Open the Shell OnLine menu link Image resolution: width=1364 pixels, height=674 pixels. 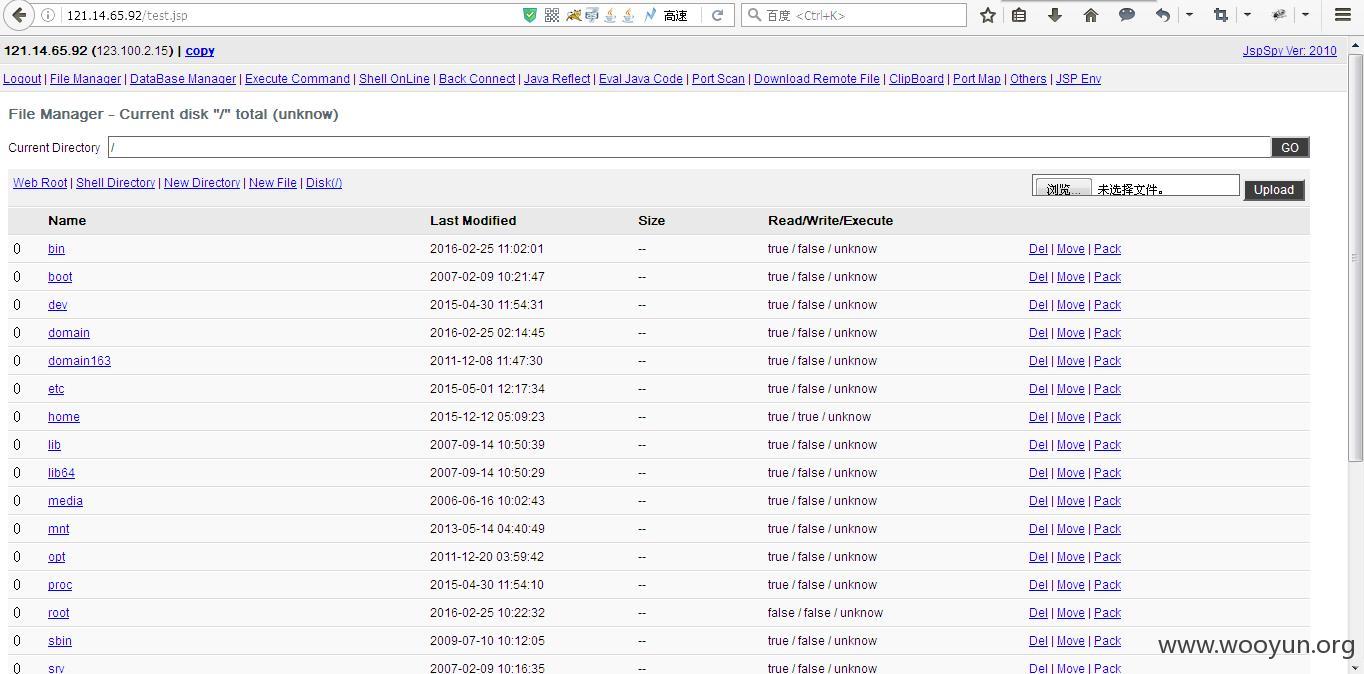pyautogui.click(x=394, y=79)
